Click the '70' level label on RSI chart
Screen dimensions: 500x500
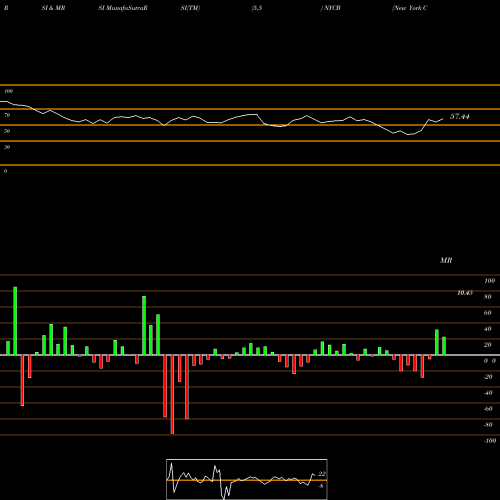[7, 115]
